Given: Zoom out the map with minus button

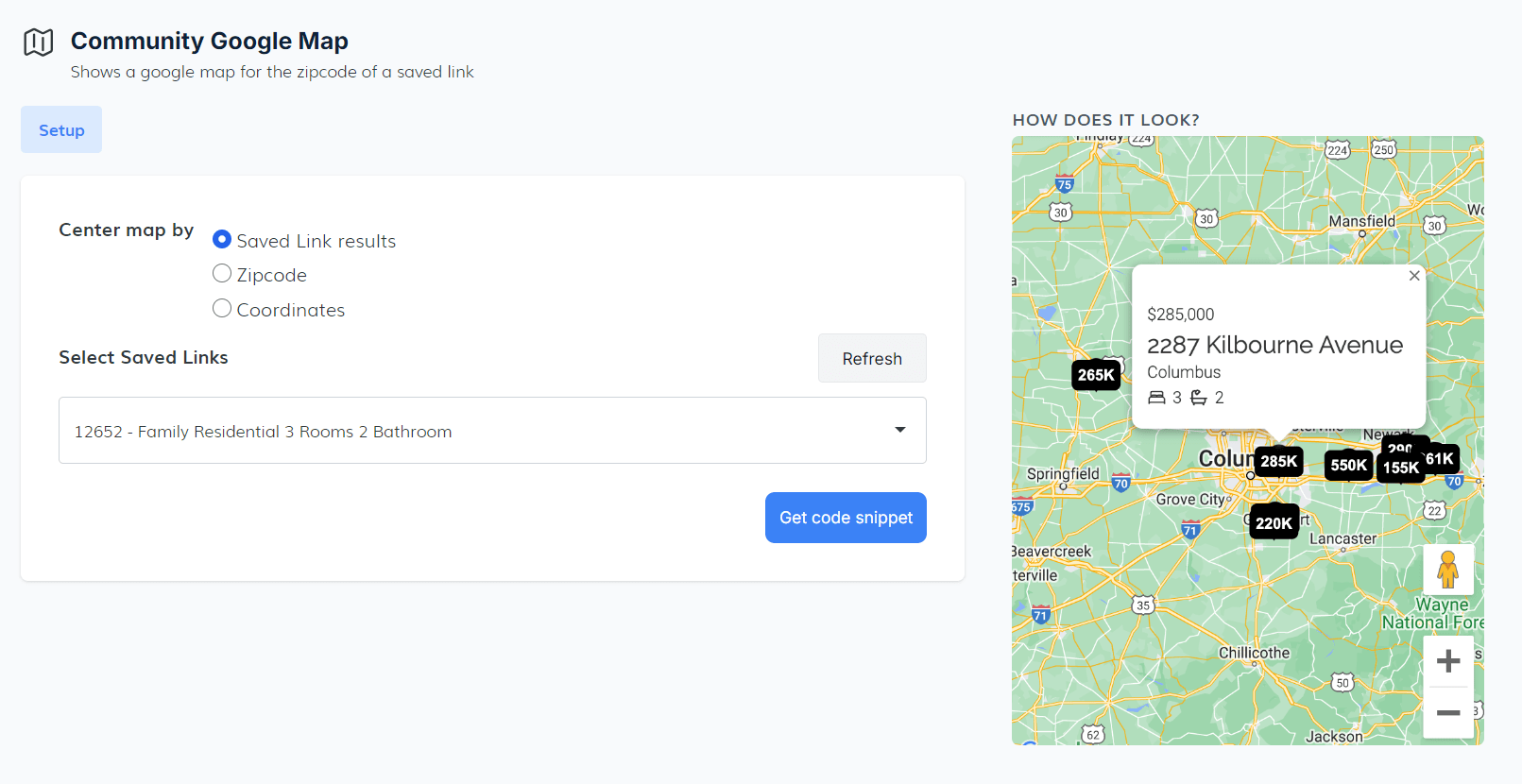Looking at the screenshot, I should [x=1447, y=713].
